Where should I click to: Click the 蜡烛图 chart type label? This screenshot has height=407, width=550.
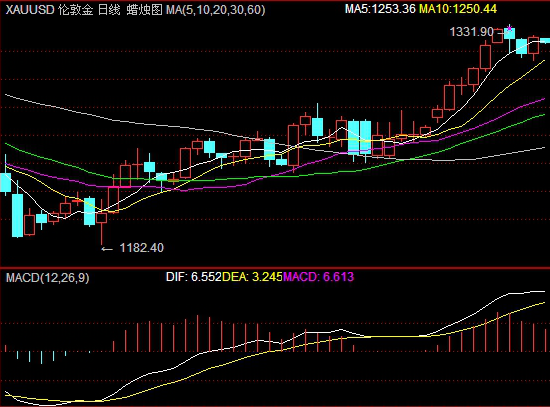[144, 9]
